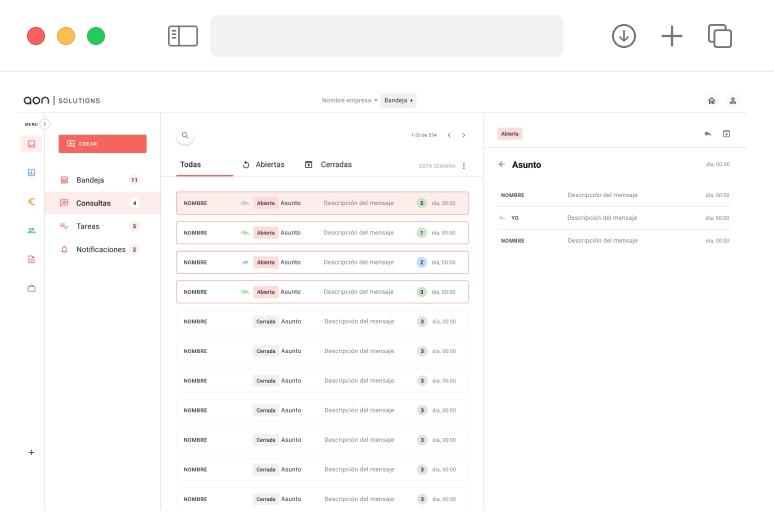Go back using arrow beside Asunto

point(501,164)
